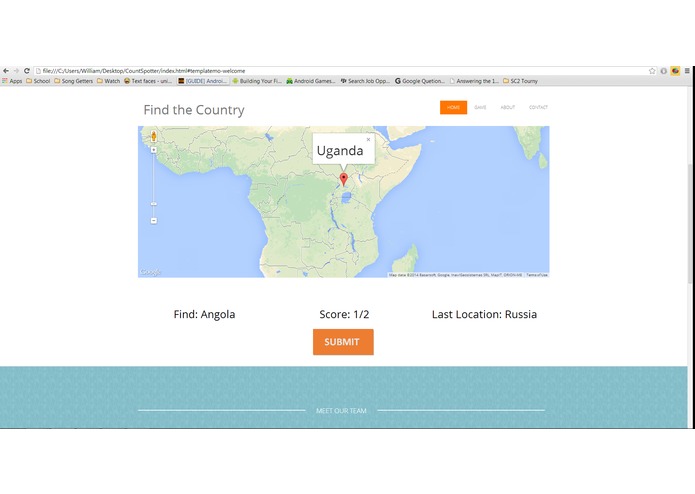Zoom in with the map plus button
The height and width of the screenshot is (494, 695).
click(x=154, y=150)
